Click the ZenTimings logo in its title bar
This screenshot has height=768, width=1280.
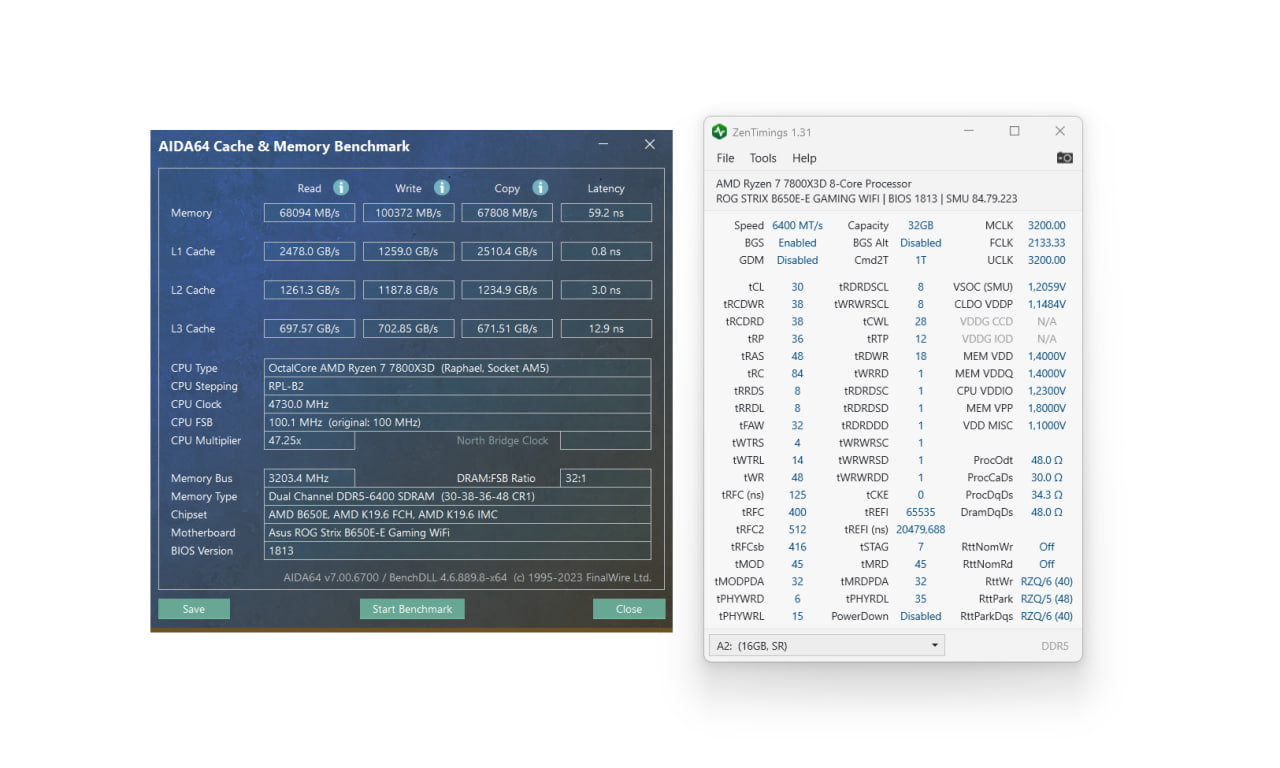pyautogui.click(x=719, y=132)
